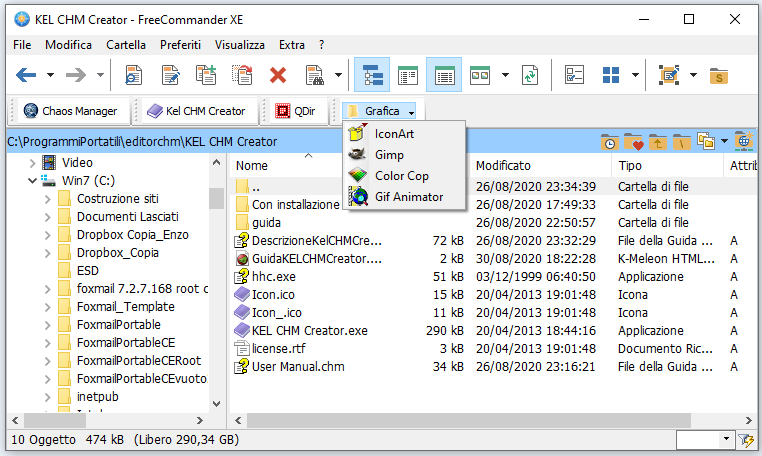Click the file list horizontal scrollbar
The image size is (762, 456).
coord(469,421)
